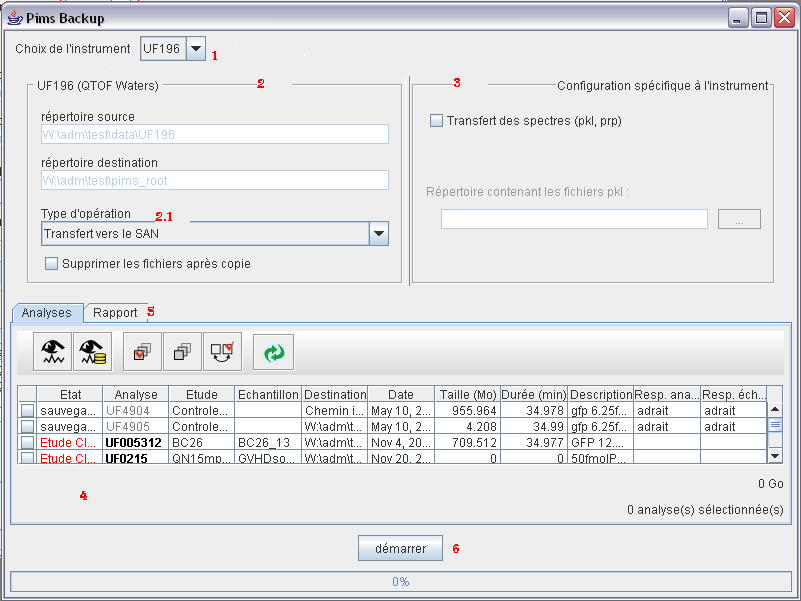Click the répertoire source text field
The image size is (801, 601).
click(215, 134)
